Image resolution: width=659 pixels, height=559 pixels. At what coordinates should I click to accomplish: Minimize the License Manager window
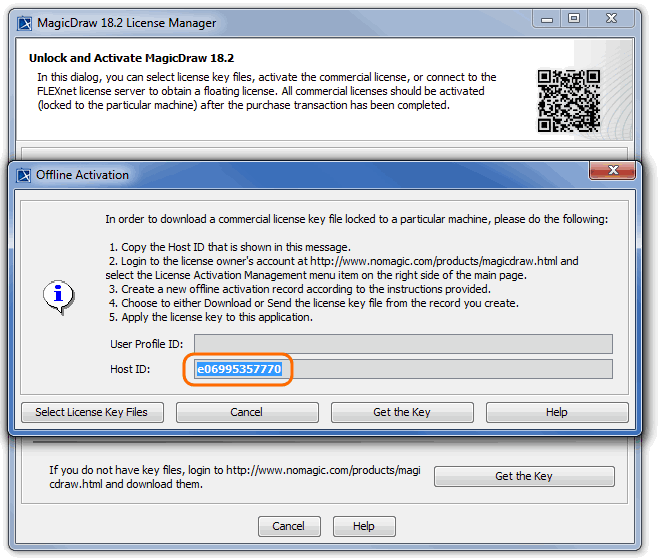(x=546, y=19)
